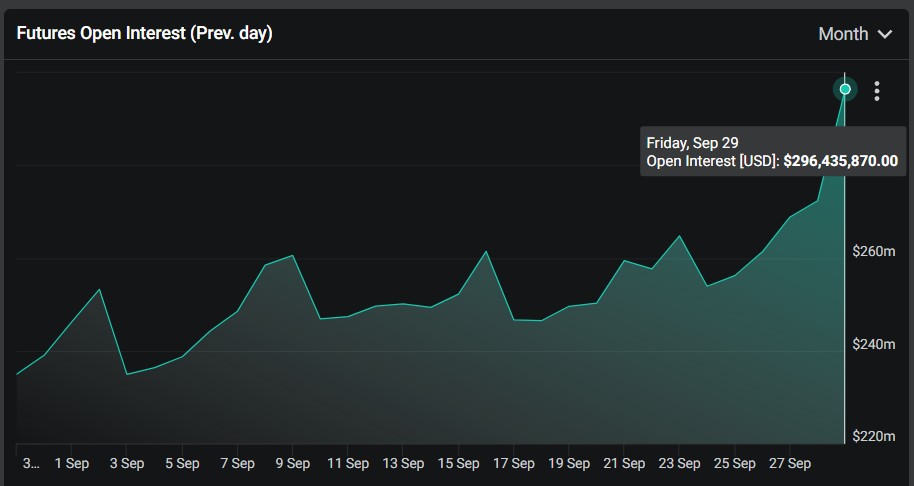Click the Futures Open Interest chart title
The height and width of the screenshot is (486, 914).
click(145, 33)
